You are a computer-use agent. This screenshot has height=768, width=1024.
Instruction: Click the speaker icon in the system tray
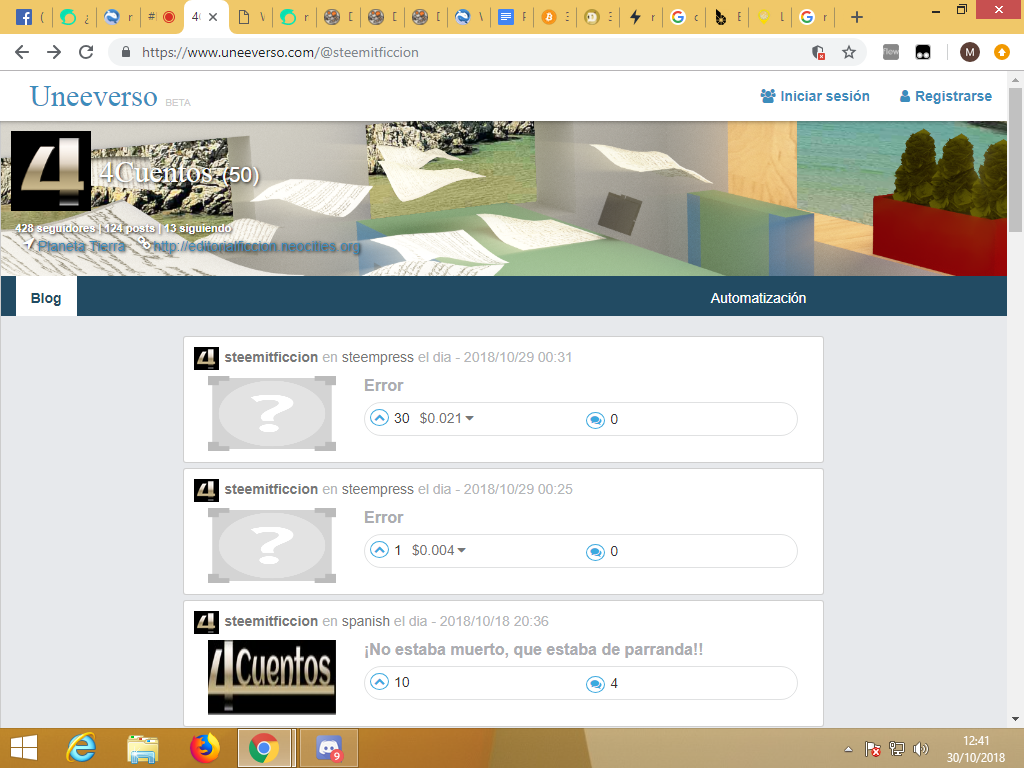[x=920, y=747]
